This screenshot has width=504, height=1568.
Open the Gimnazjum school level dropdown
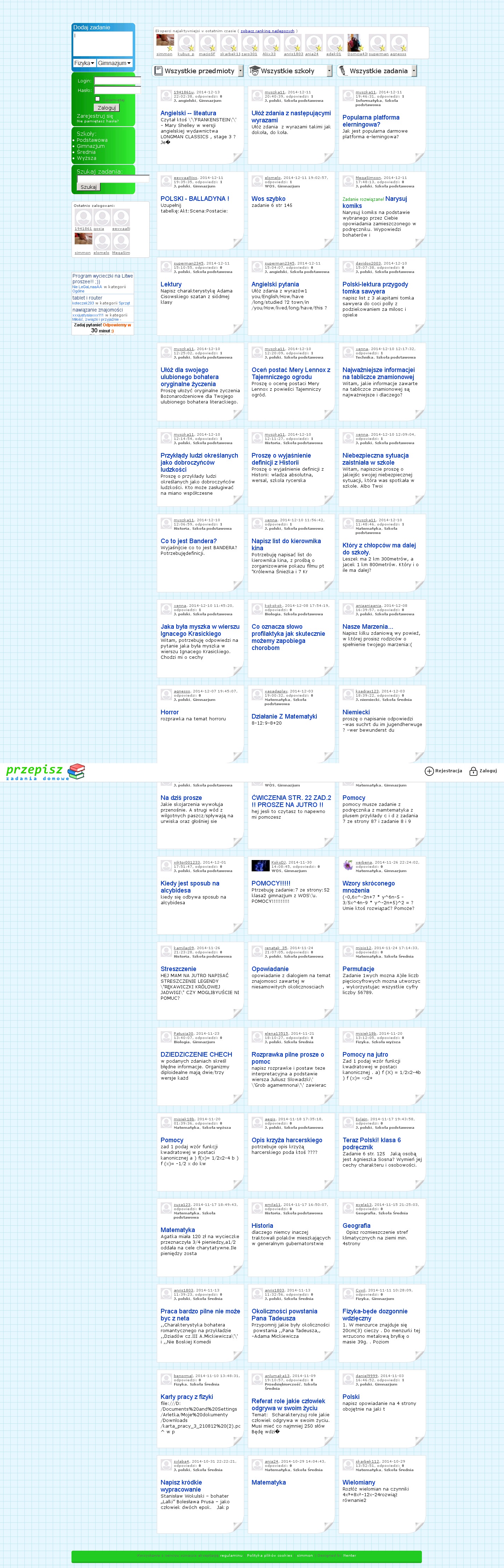coord(115,63)
